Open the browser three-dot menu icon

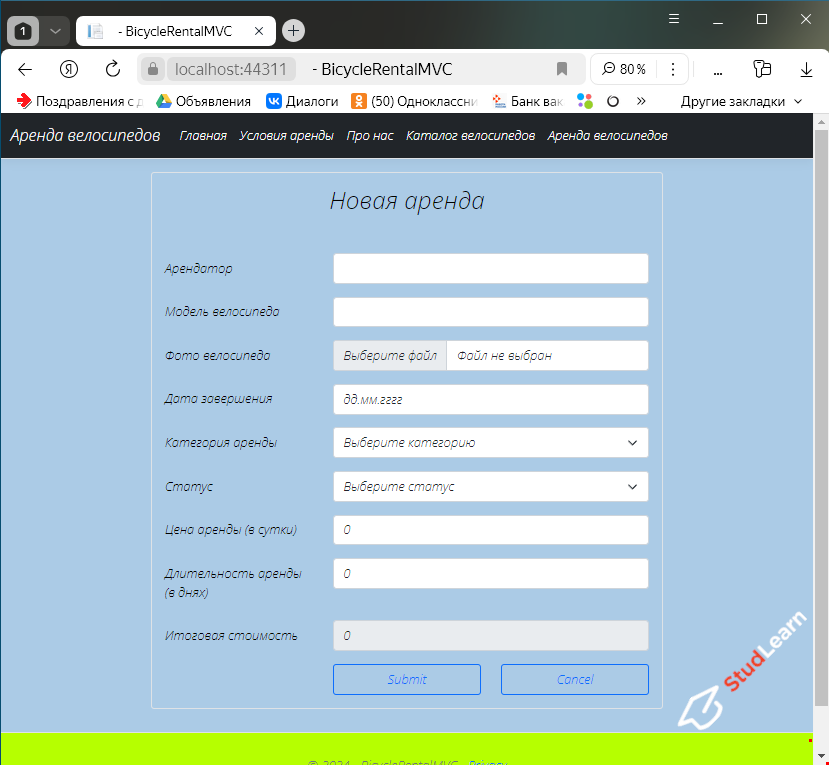[673, 69]
